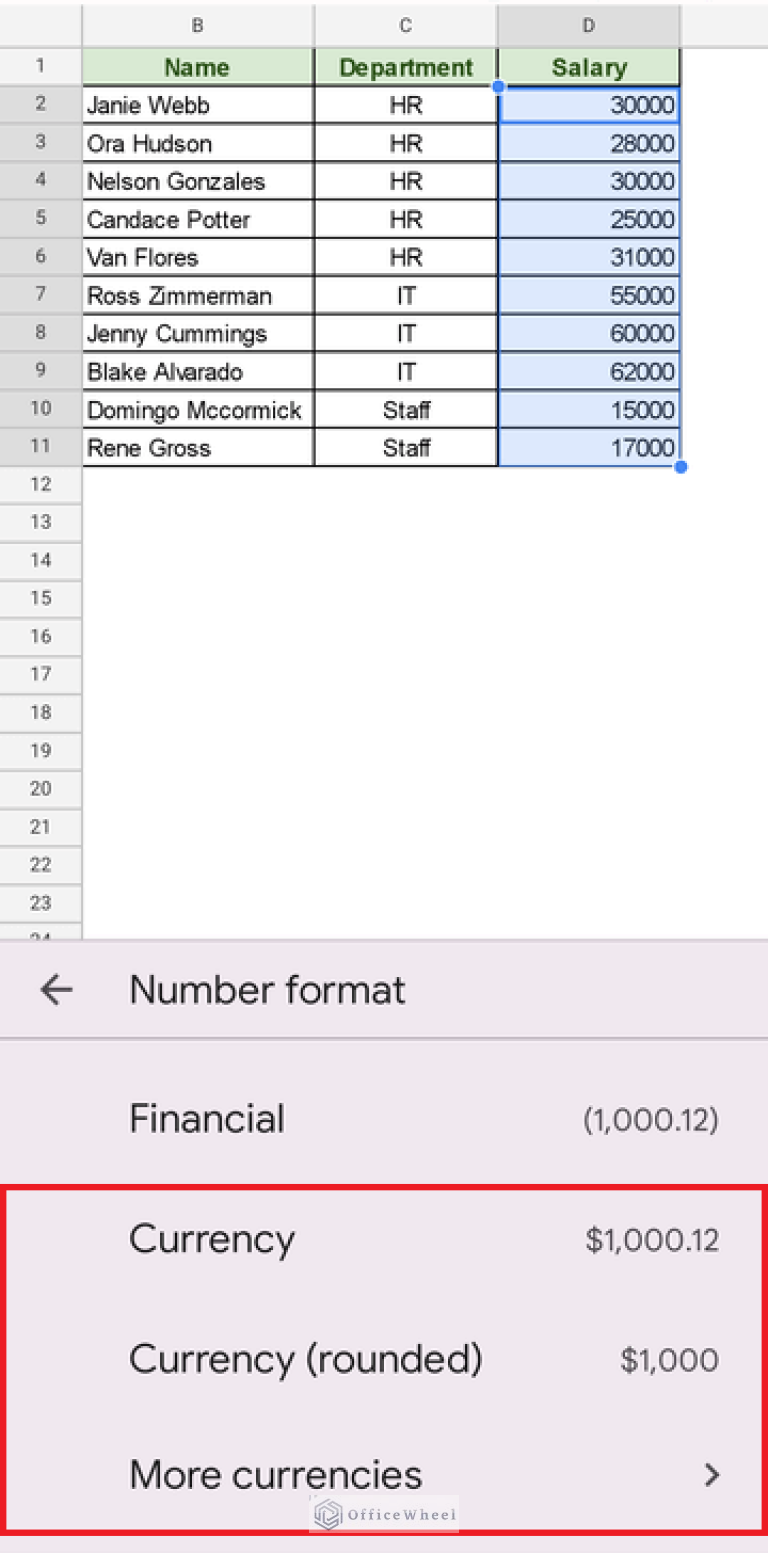Click the More currencies chevron arrow
This screenshot has height=1553, width=768.
712,1475
